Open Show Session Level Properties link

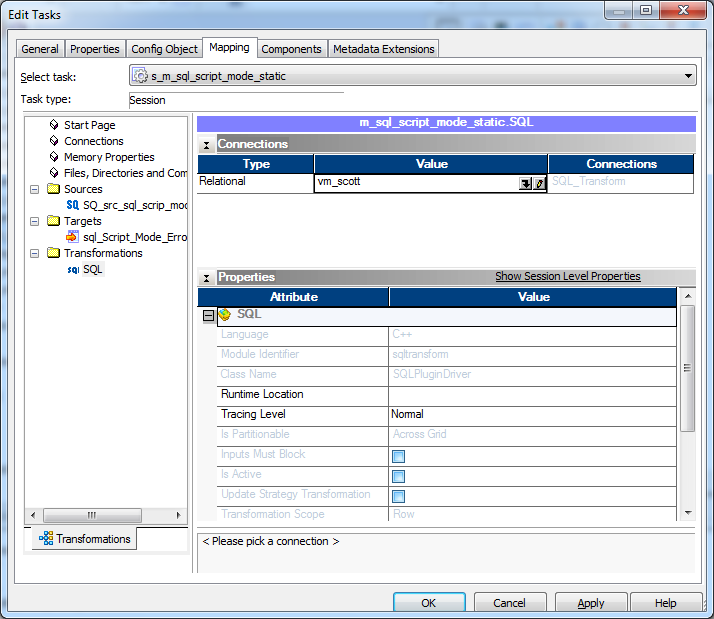tap(568, 276)
